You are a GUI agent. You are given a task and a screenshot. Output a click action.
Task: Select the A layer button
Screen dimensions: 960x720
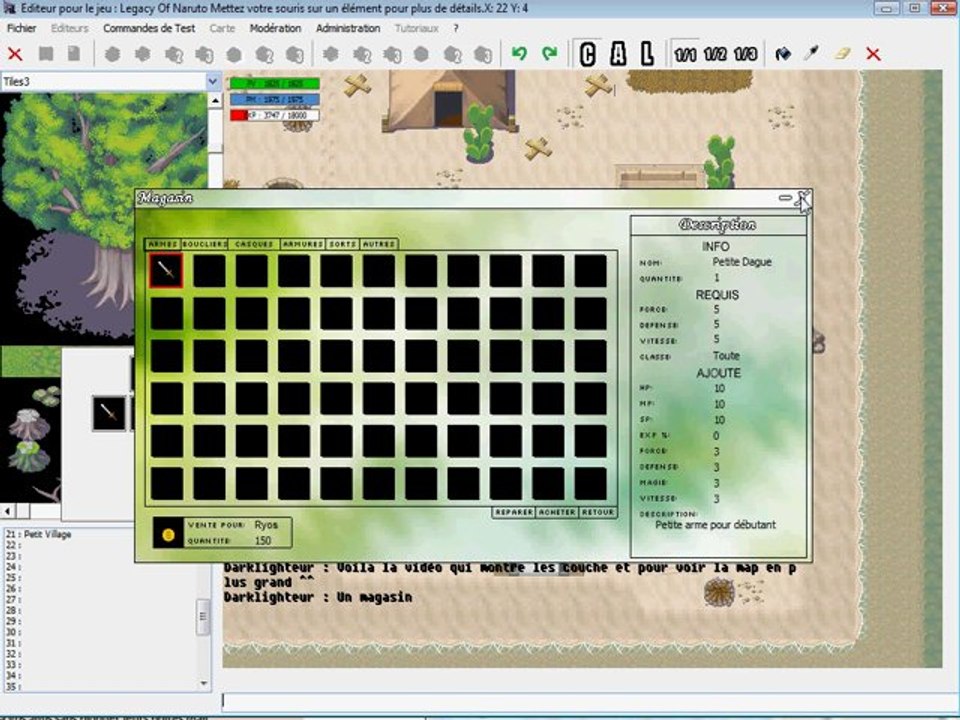pos(618,54)
